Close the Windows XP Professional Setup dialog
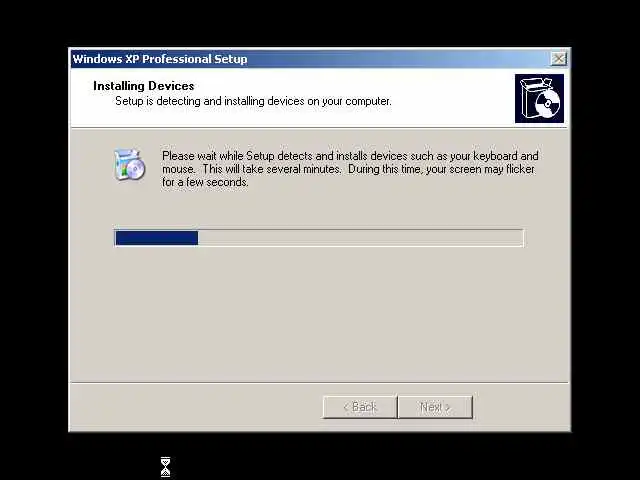Image resolution: width=640 pixels, height=480 pixels. [558, 59]
